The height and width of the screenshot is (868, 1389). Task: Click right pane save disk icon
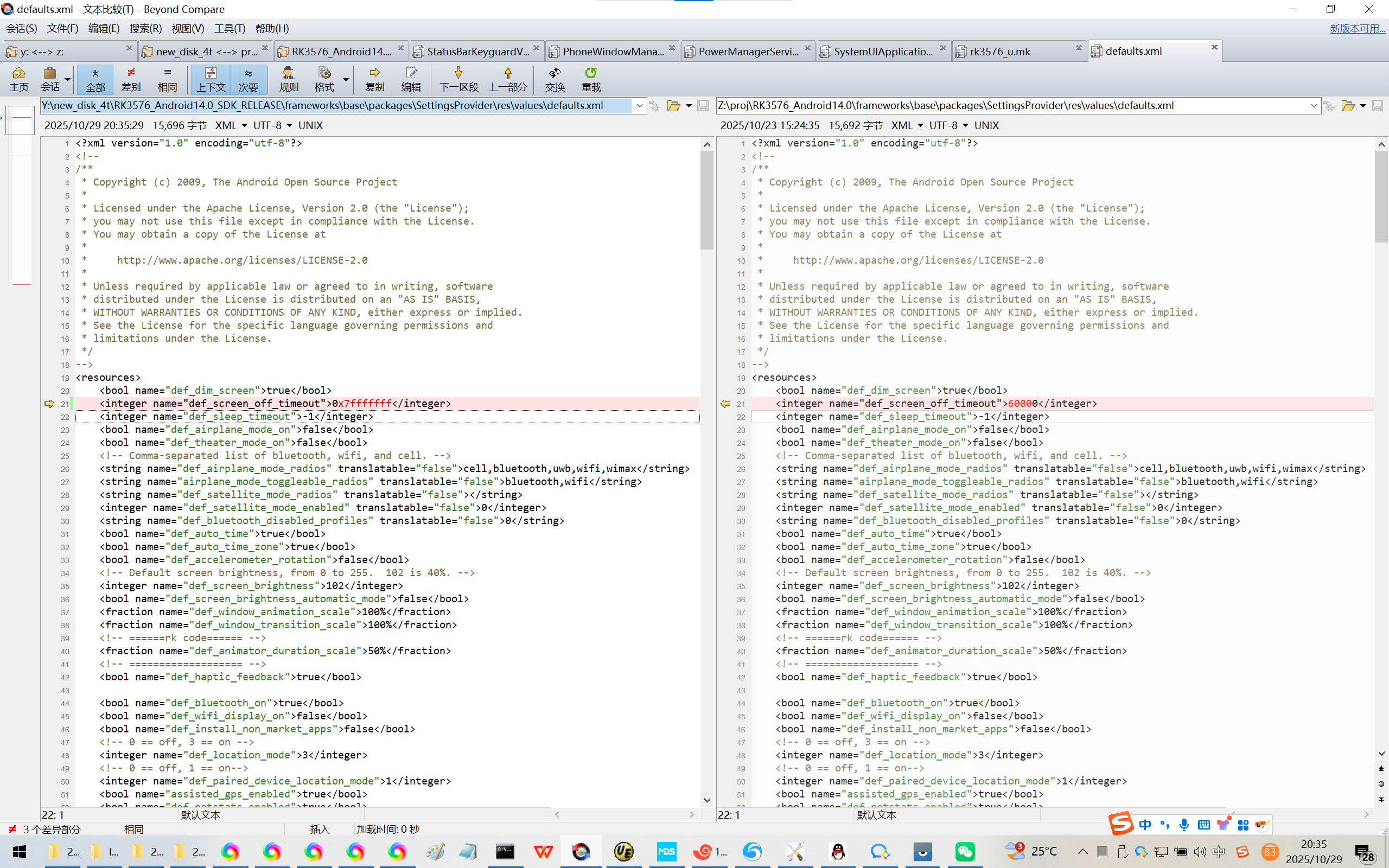point(1377,106)
